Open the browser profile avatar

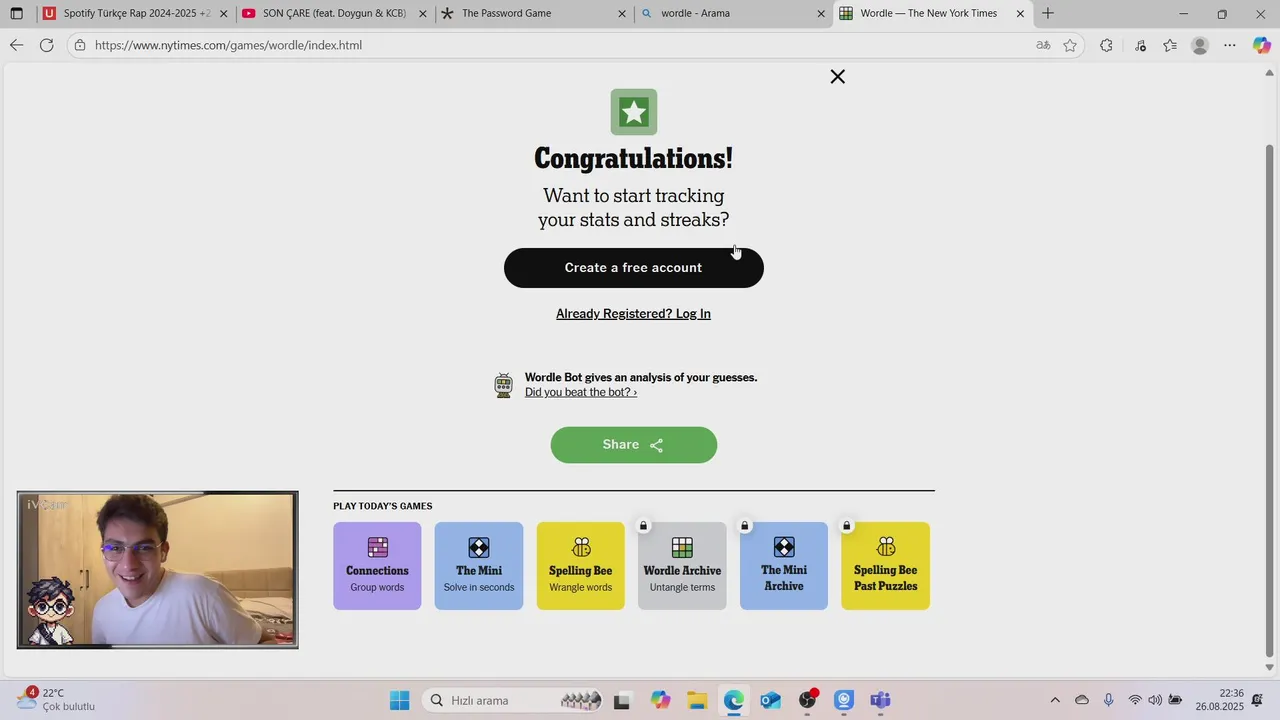click(x=1200, y=45)
